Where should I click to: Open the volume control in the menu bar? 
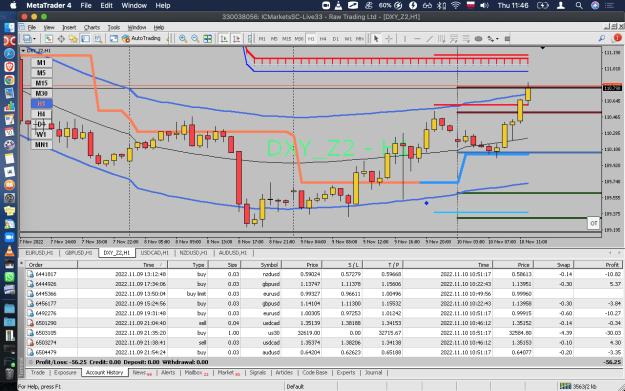click(485, 6)
